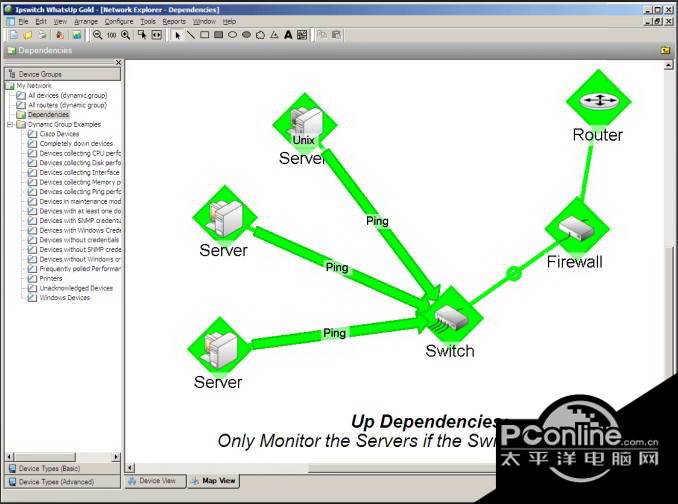Click left arrow of map horizontal scrollbar

[x=130, y=468]
